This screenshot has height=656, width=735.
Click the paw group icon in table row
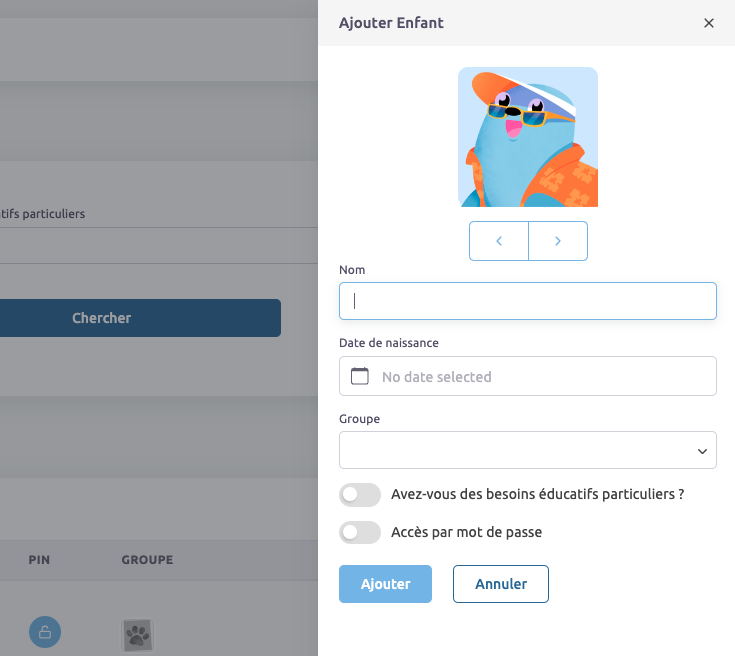(x=137, y=634)
